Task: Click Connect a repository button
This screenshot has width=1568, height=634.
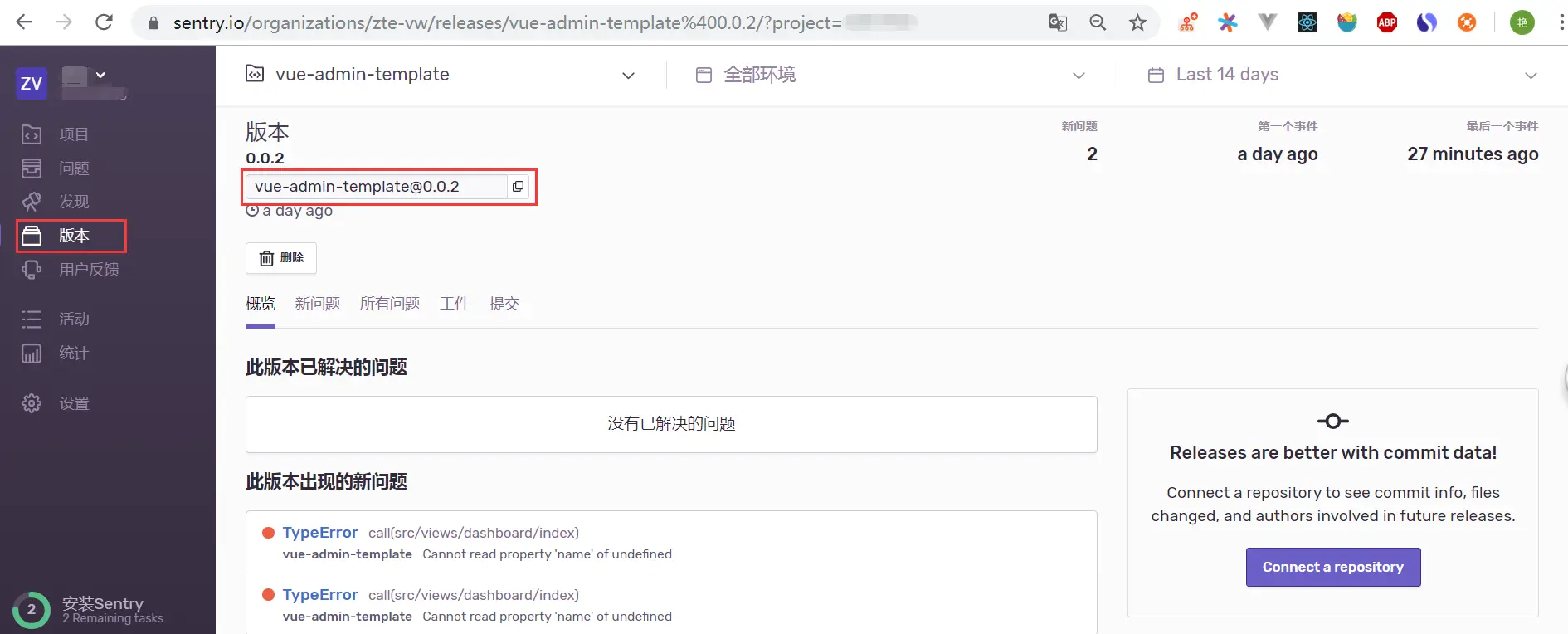Action: click(1333, 567)
